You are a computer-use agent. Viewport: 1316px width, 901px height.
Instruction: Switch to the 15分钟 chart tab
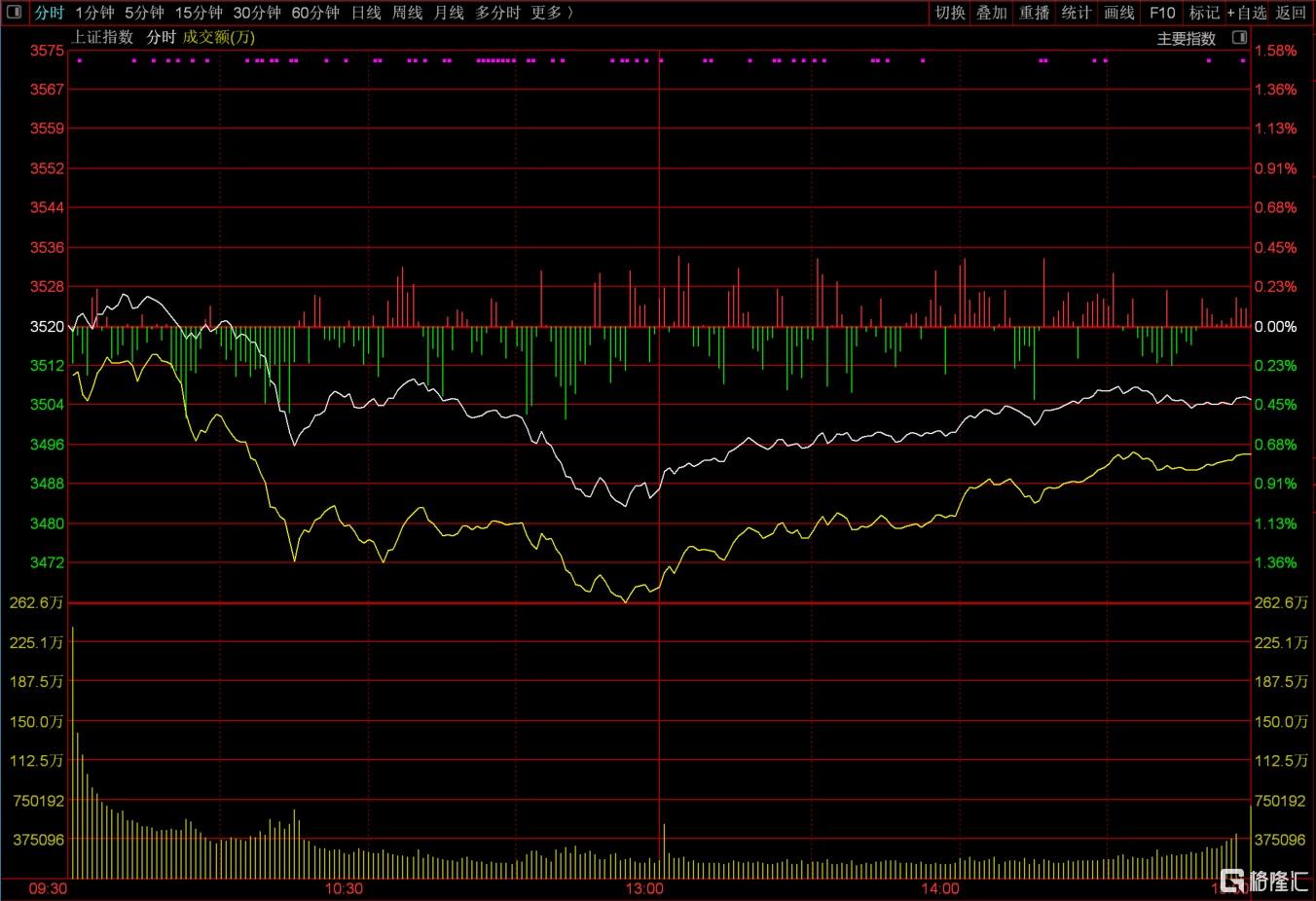pos(199,13)
